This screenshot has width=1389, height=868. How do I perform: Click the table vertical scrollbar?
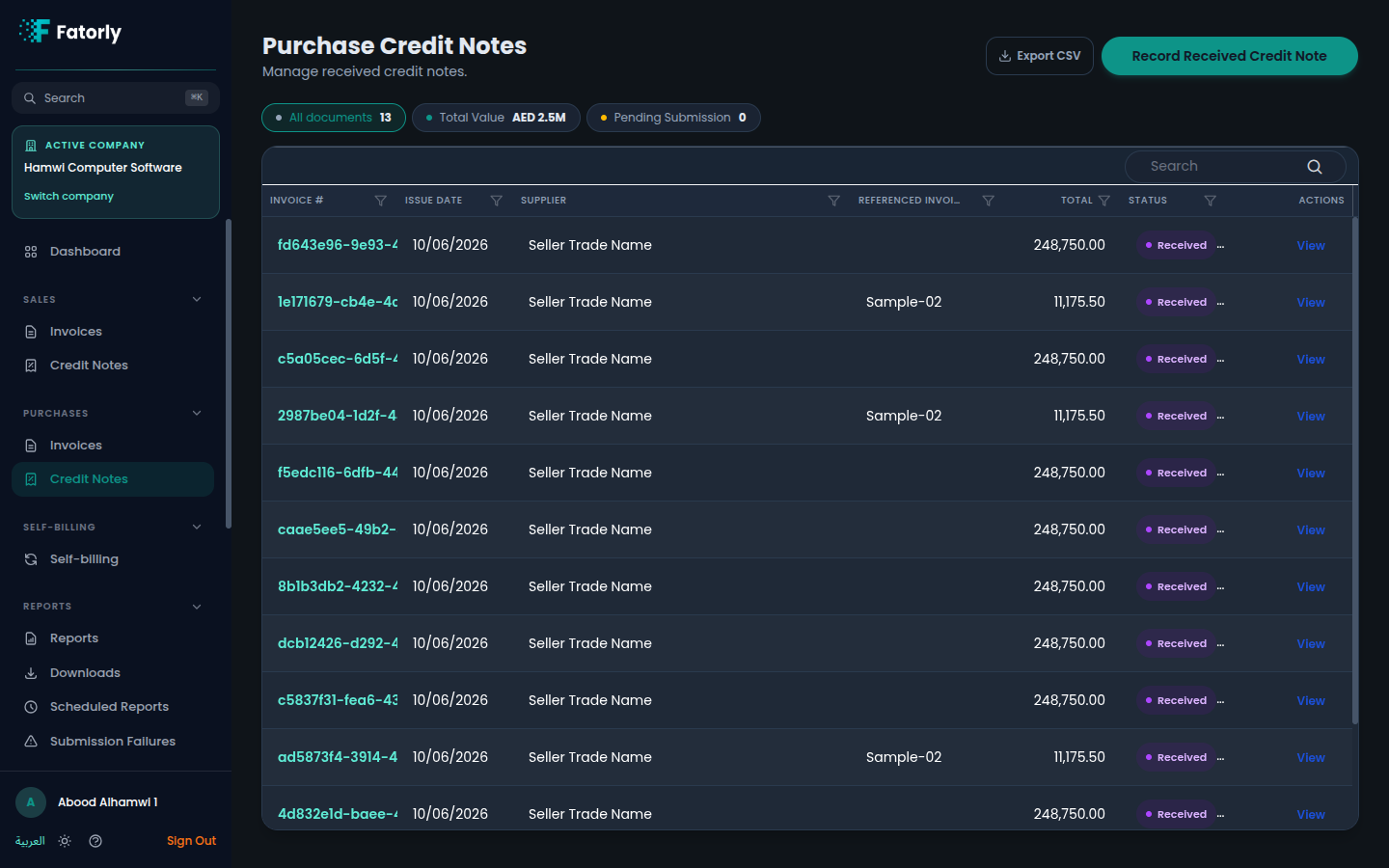pyautogui.click(x=1355, y=470)
